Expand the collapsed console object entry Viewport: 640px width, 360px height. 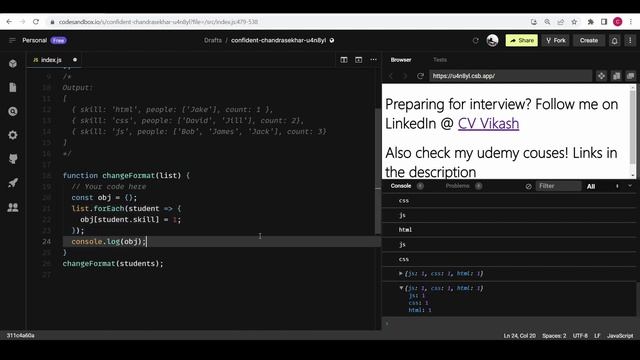coord(401,273)
